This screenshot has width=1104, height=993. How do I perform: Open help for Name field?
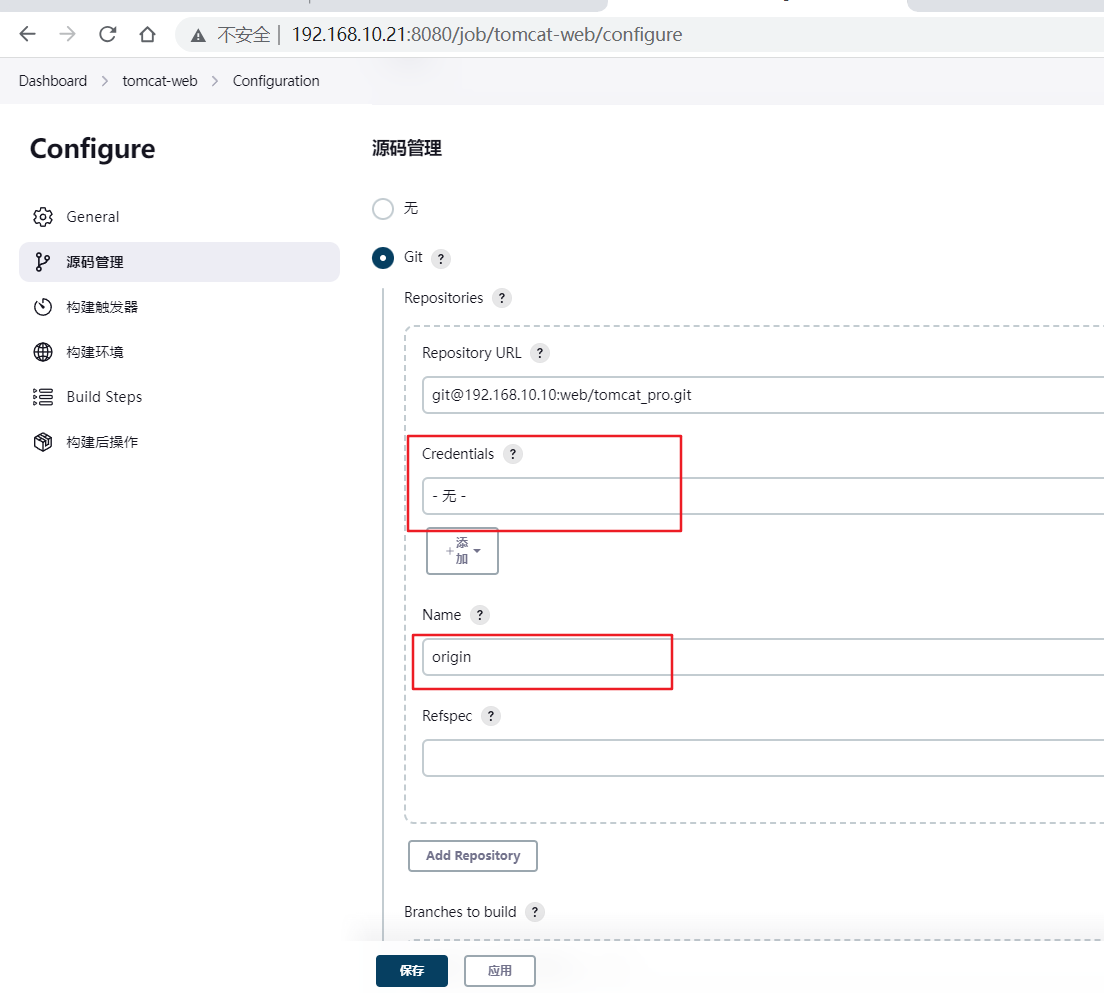pos(480,616)
